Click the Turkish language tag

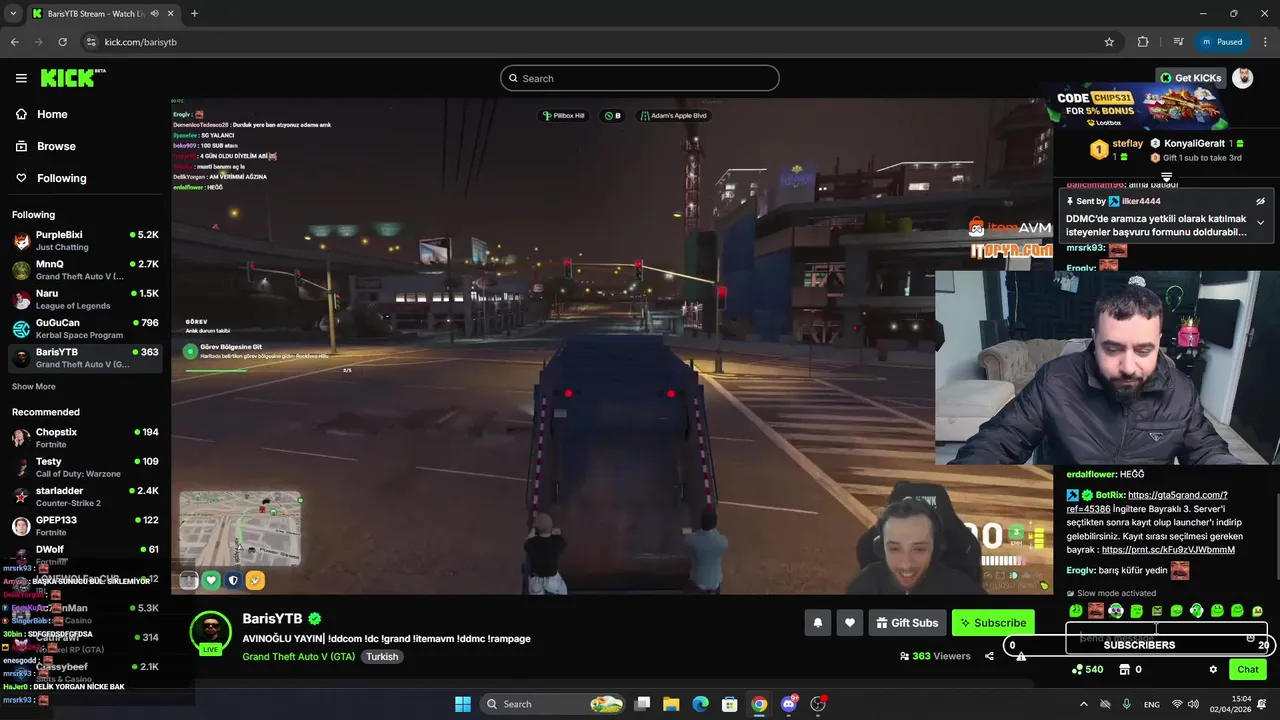pos(382,657)
